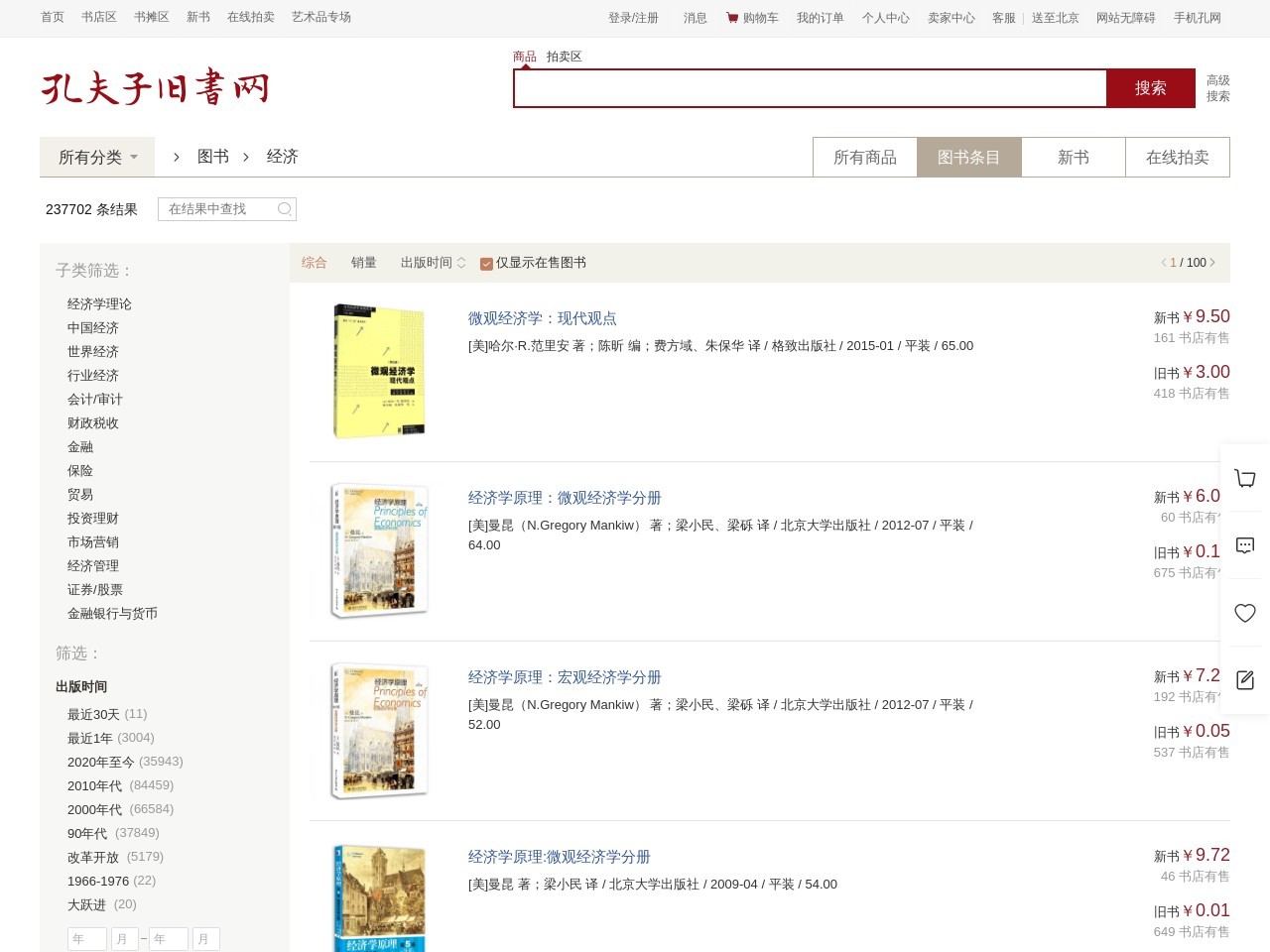Click the 孔夫子旧书网 site logo
Viewport: 1270px width, 952px height.
click(x=155, y=87)
